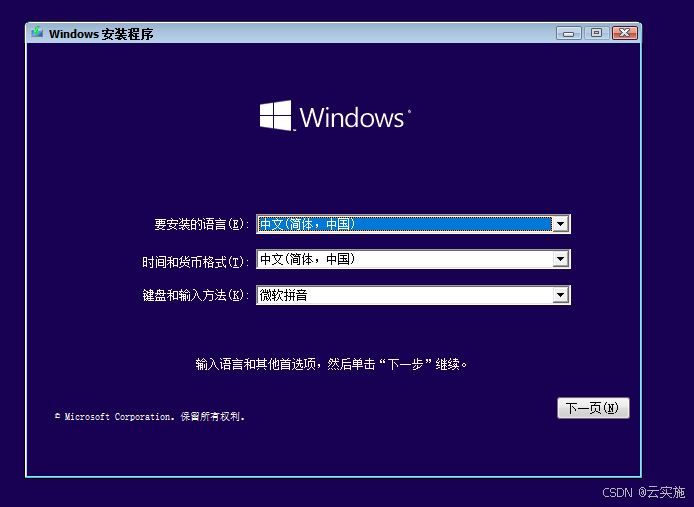This screenshot has width=694, height=507.
Task: Click the 要安装的语言(E) label
Action: pos(202,224)
